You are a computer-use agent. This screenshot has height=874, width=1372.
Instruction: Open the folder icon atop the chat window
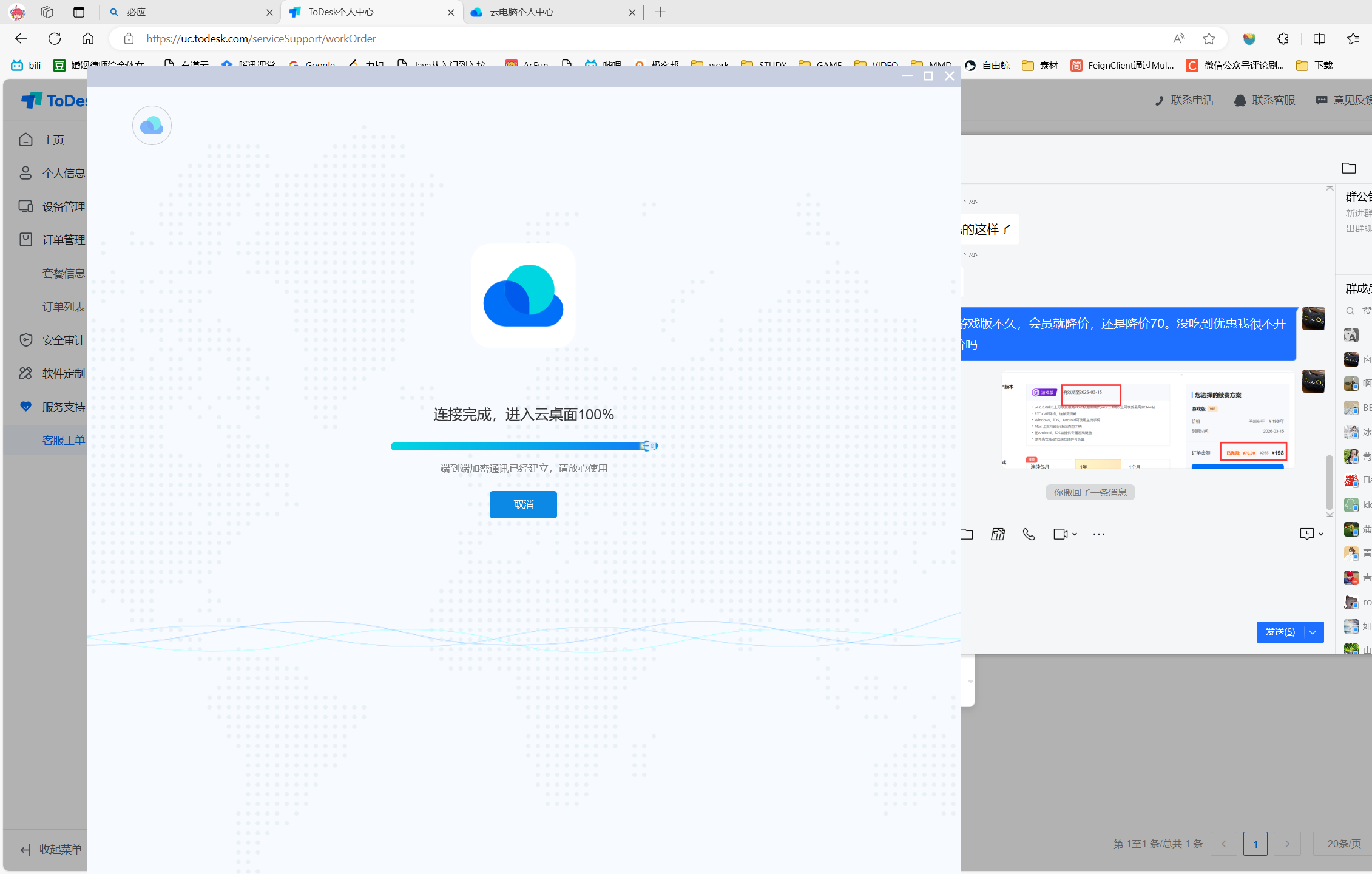(1349, 168)
